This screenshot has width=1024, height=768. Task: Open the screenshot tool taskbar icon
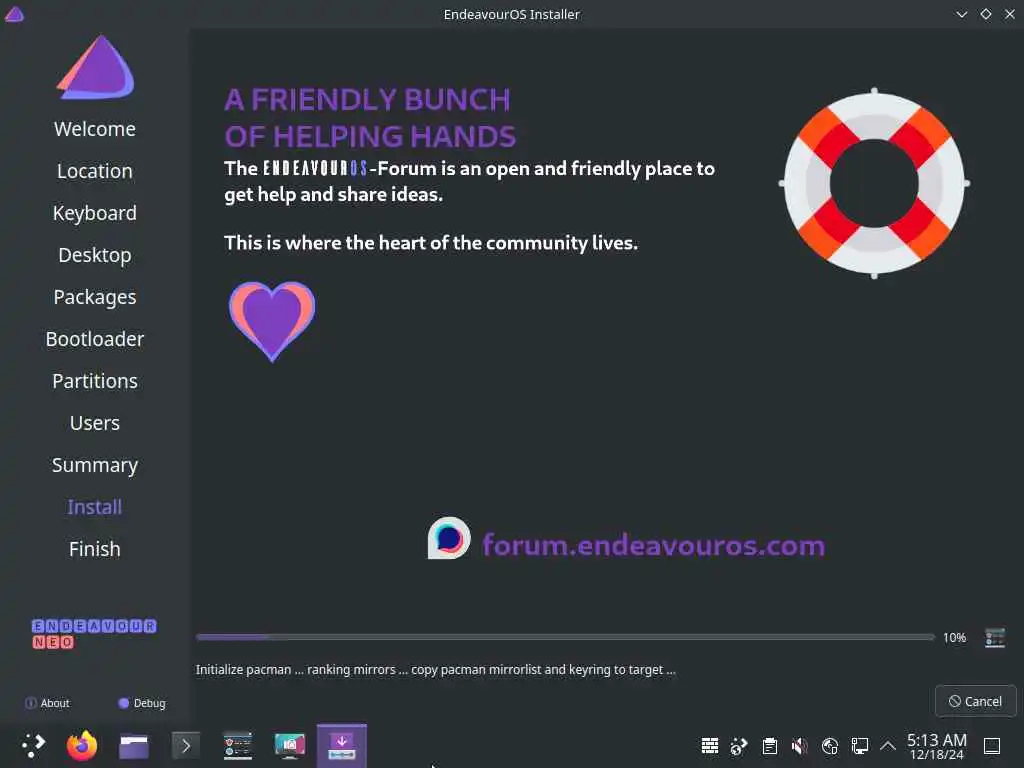point(290,745)
